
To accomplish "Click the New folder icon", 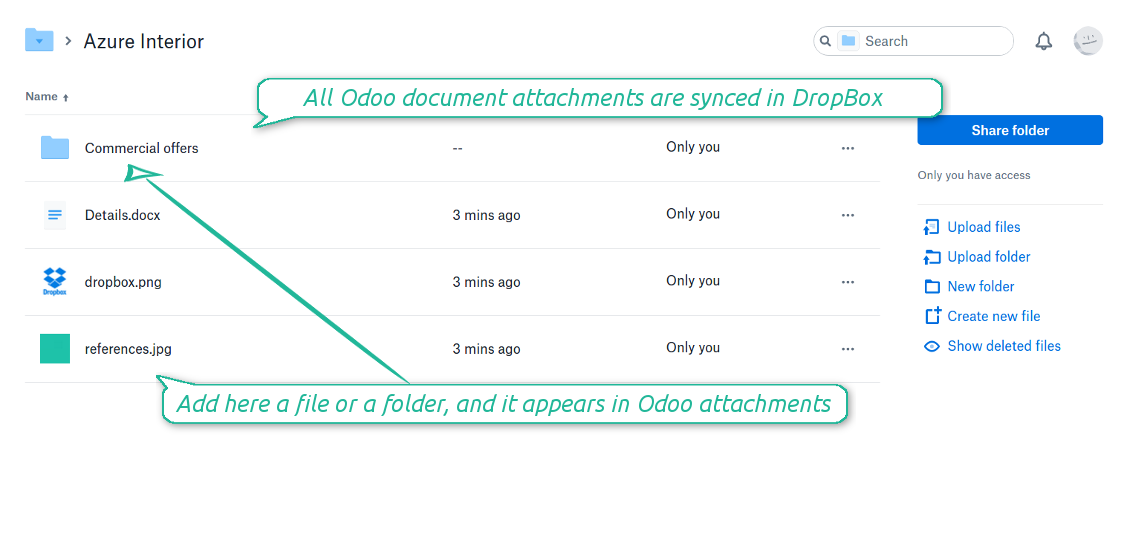I will [932, 287].
